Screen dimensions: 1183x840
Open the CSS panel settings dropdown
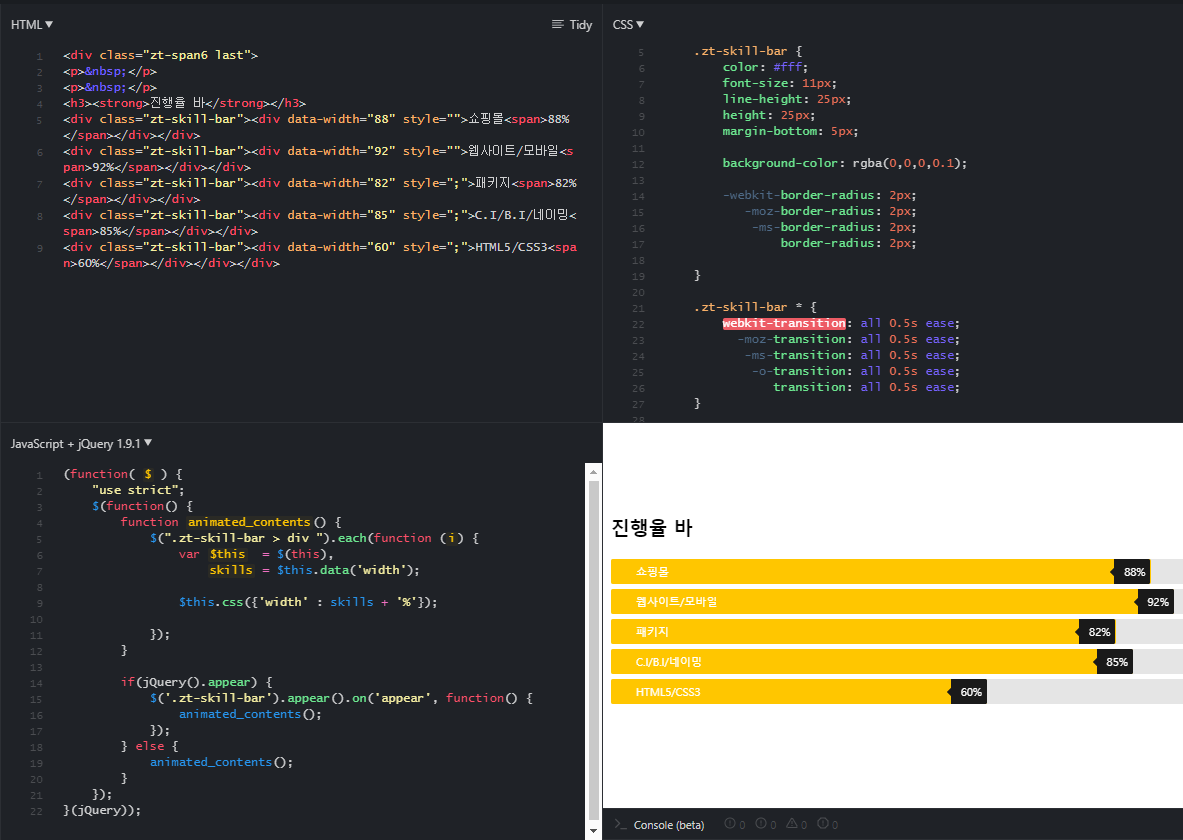pos(628,24)
